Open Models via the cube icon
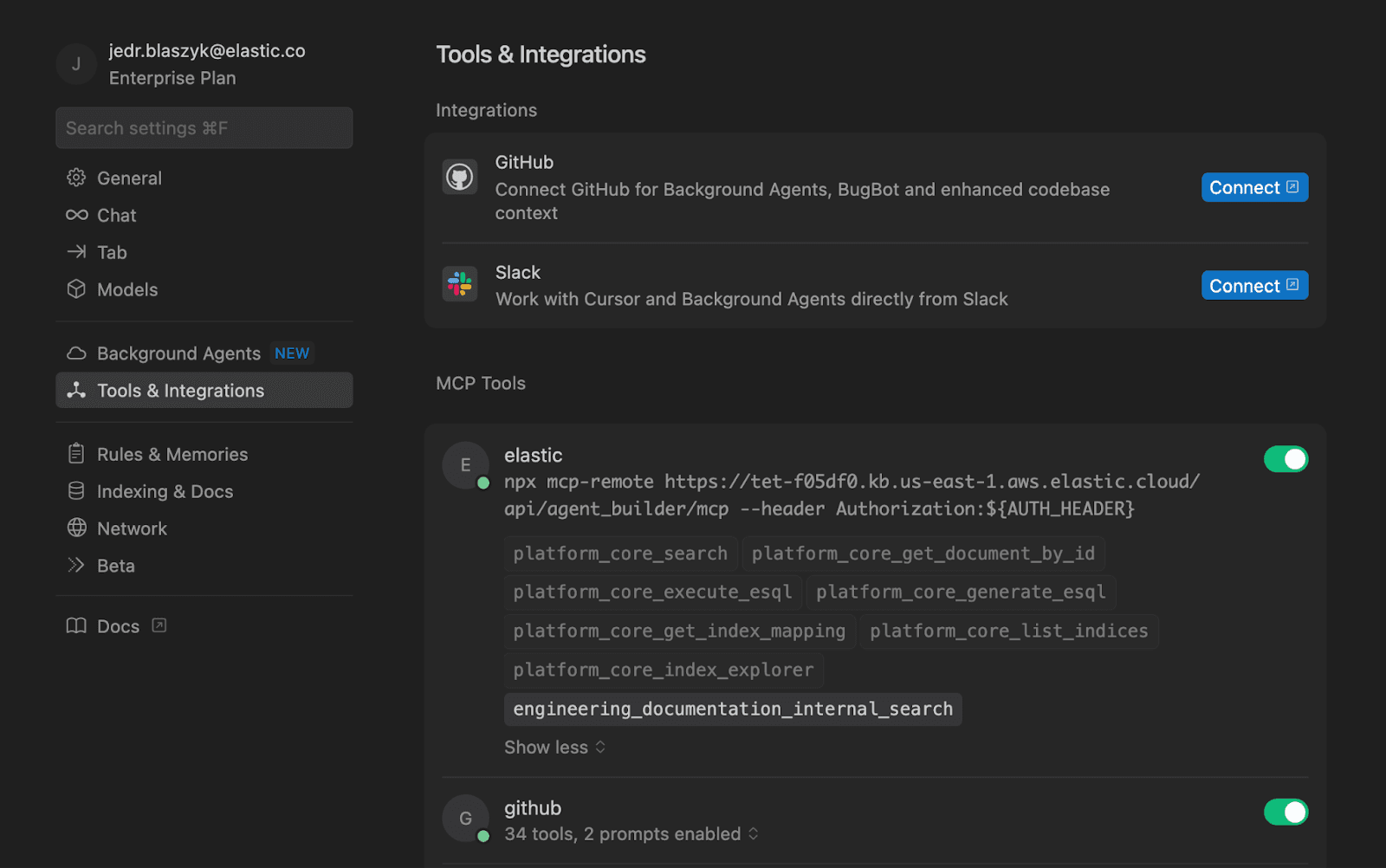This screenshot has height=868, width=1386. point(76,289)
